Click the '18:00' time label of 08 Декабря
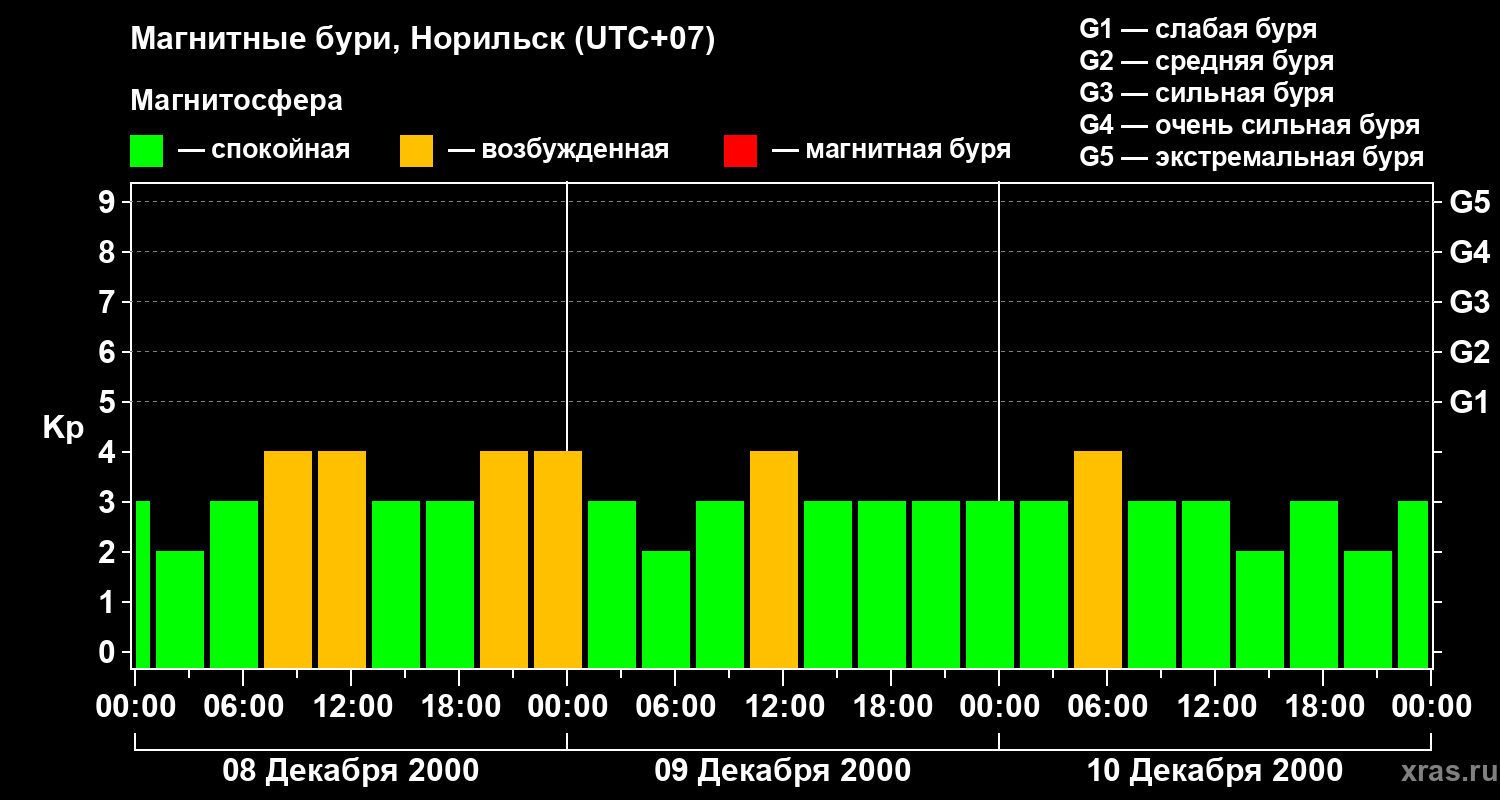This screenshot has width=1500, height=800. pos(459,707)
